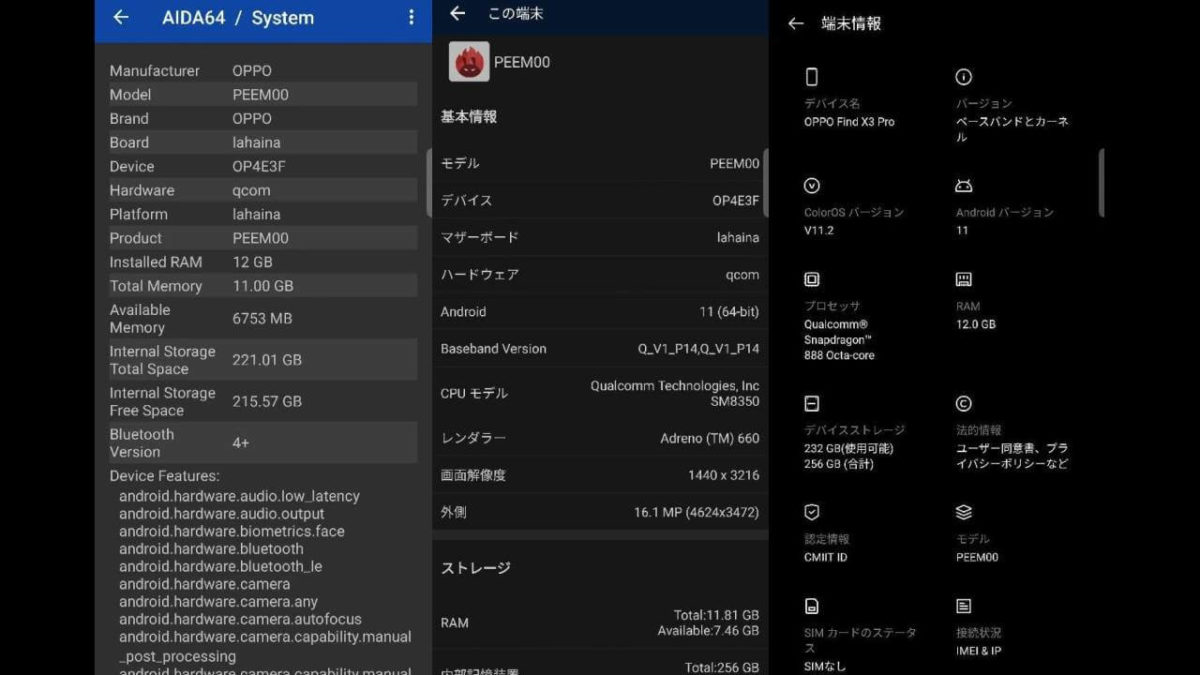1200x675 pixels.
Task: Select the Hardware qcom row in AIDA64
Action: coord(263,190)
